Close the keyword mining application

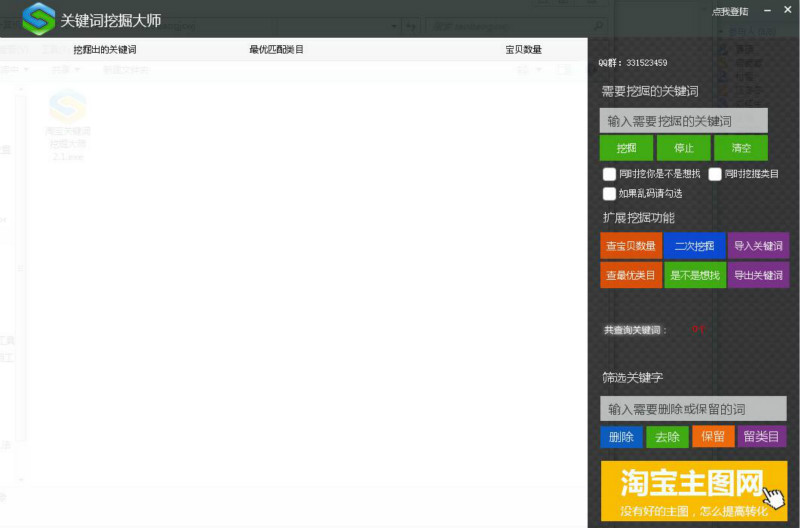[x=787, y=11]
